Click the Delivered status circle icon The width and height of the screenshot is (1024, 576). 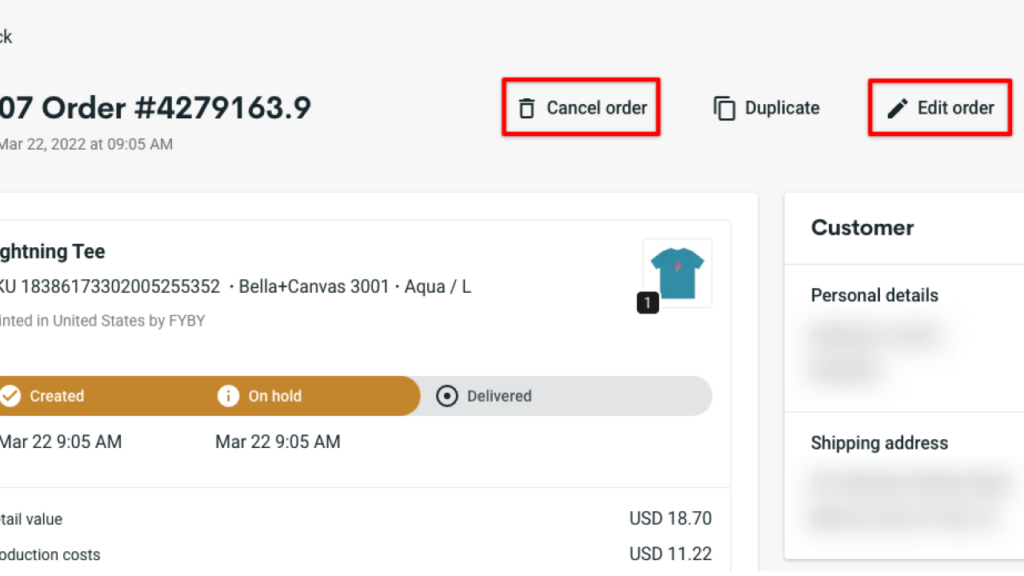[x=446, y=395]
